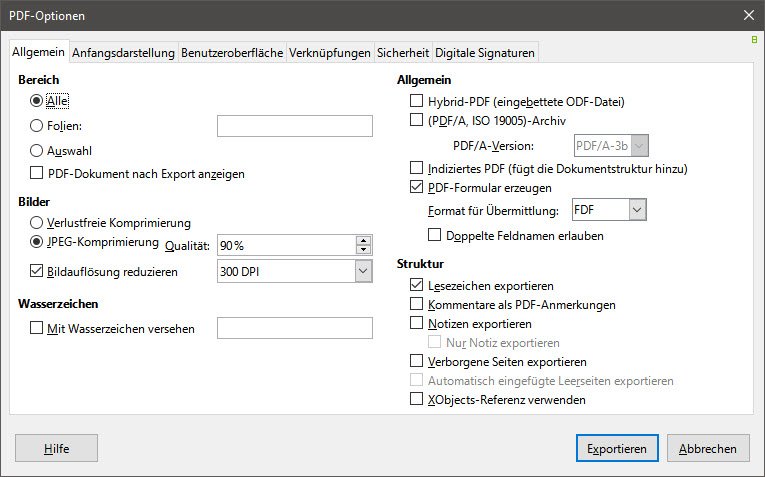
Task: Focus the Wasserzeichen text field
Action: click(x=294, y=328)
